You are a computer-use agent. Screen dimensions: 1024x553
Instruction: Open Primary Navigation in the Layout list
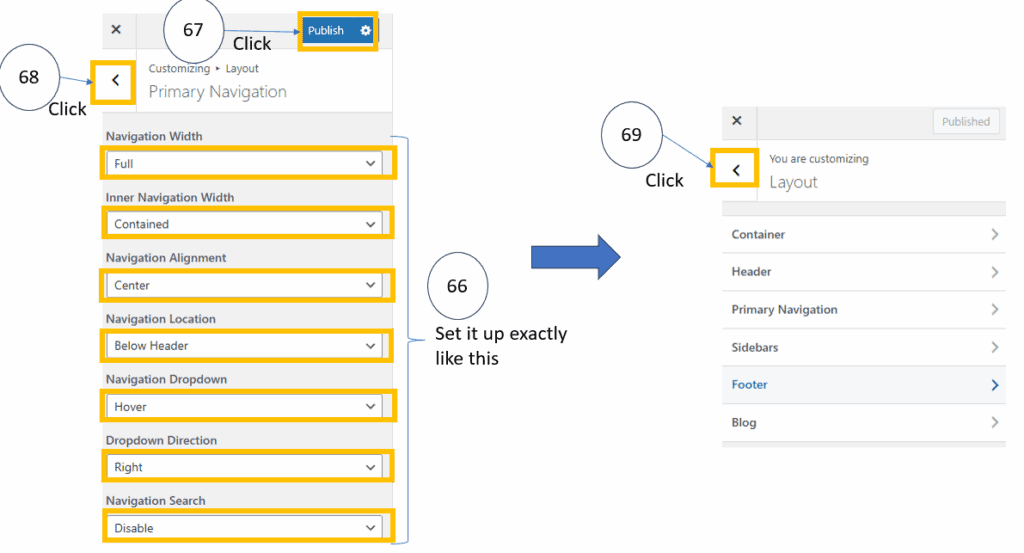(862, 310)
